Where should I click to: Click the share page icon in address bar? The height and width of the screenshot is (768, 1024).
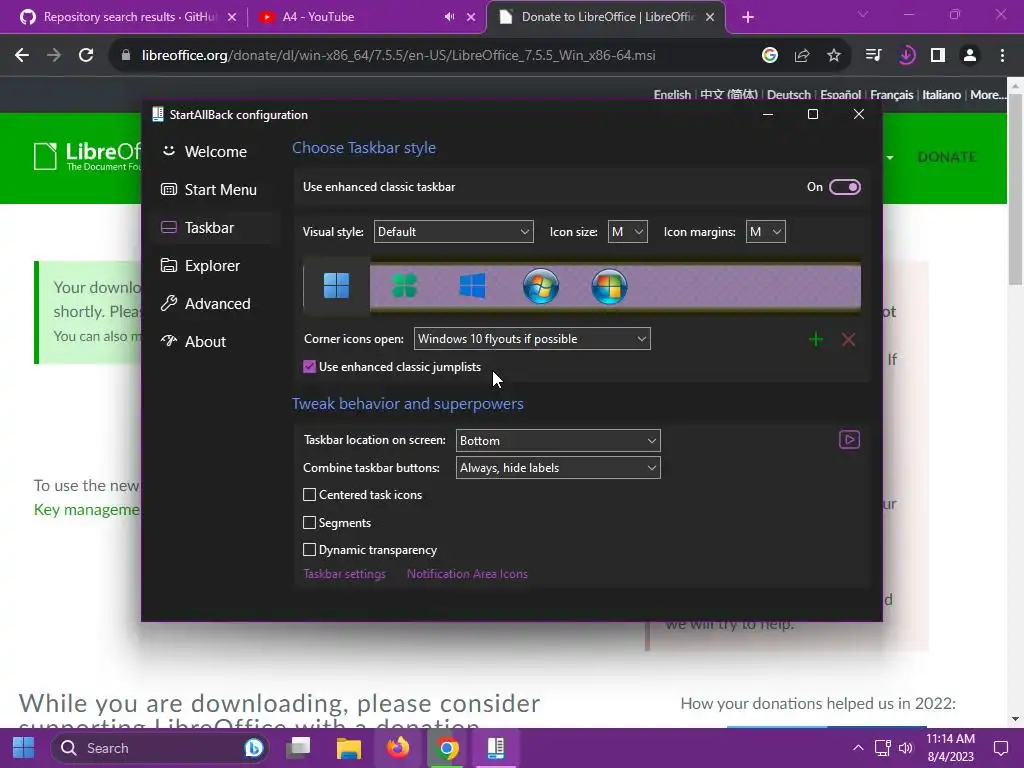(802, 56)
